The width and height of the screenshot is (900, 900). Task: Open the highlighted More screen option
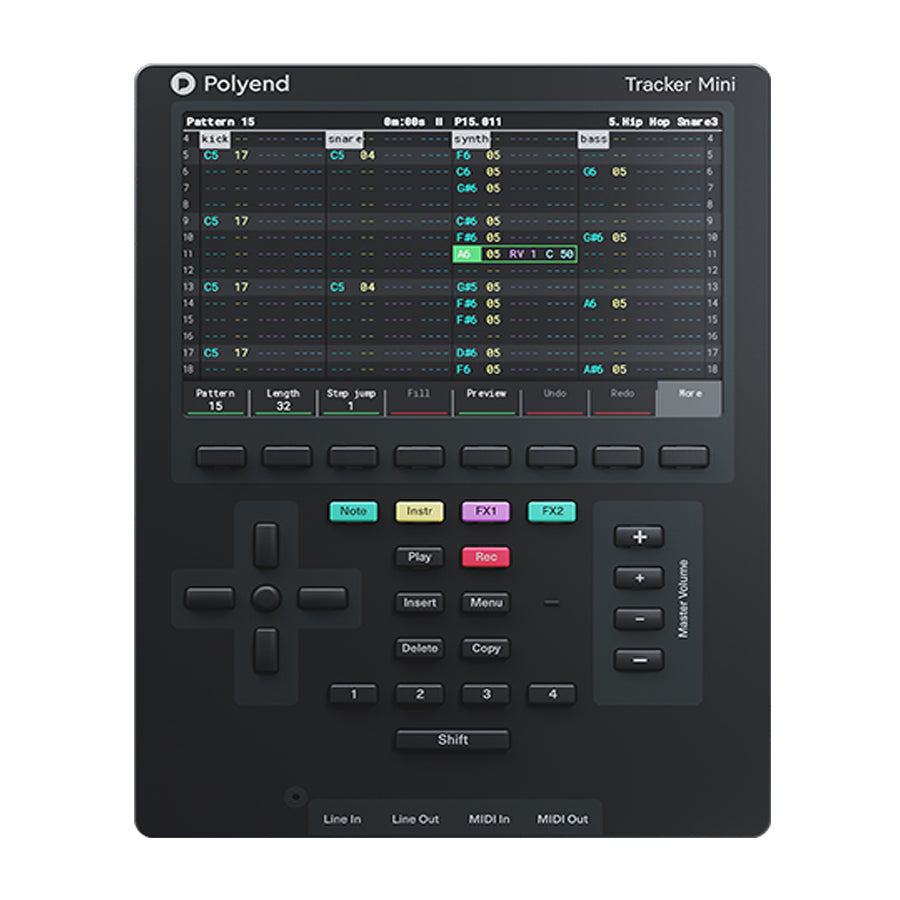[x=689, y=399]
